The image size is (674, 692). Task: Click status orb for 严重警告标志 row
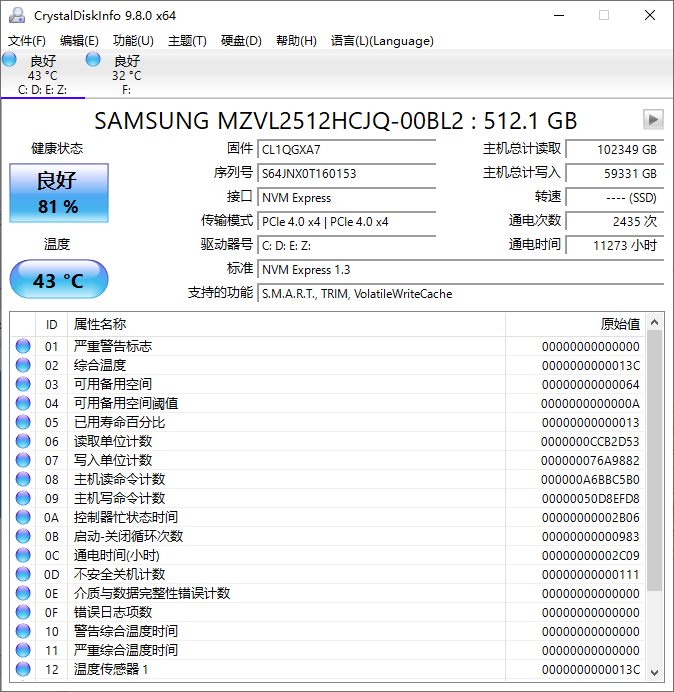tap(23, 346)
